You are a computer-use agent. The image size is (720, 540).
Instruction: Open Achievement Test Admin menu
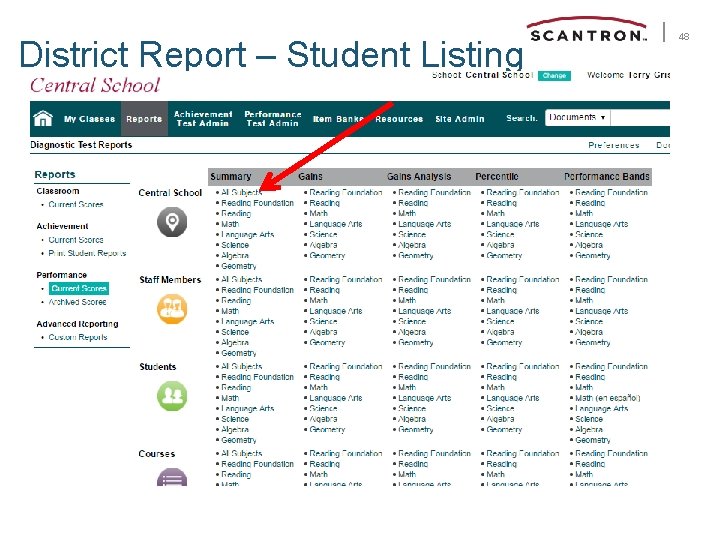[202, 118]
